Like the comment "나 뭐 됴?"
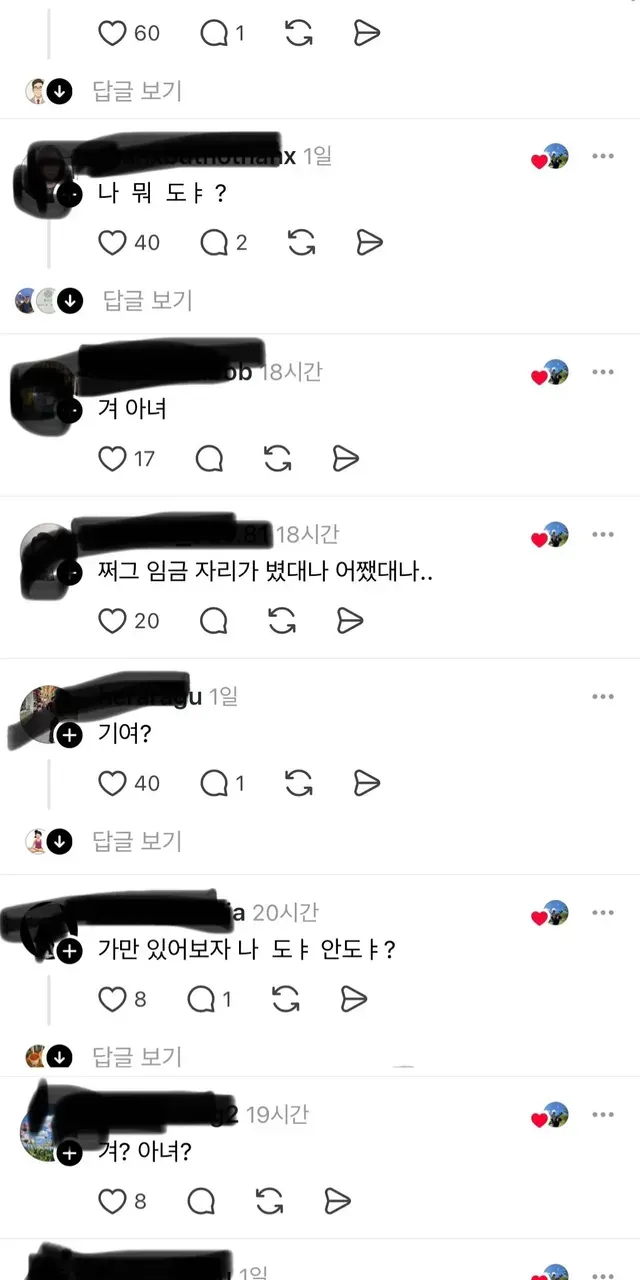Screen dimensions: 640x1280 (112, 242)
